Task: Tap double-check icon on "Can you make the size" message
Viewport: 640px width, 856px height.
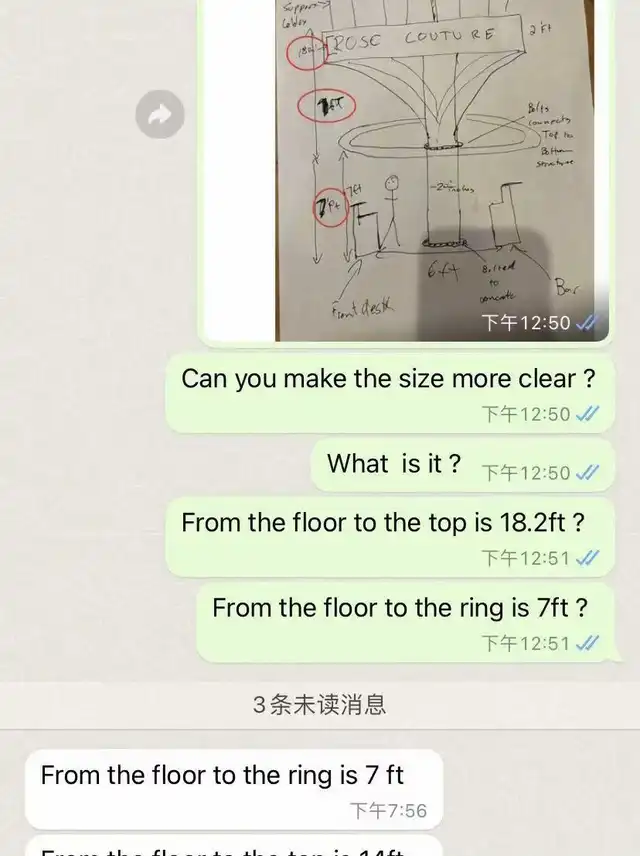Action: tap(588, 414)
